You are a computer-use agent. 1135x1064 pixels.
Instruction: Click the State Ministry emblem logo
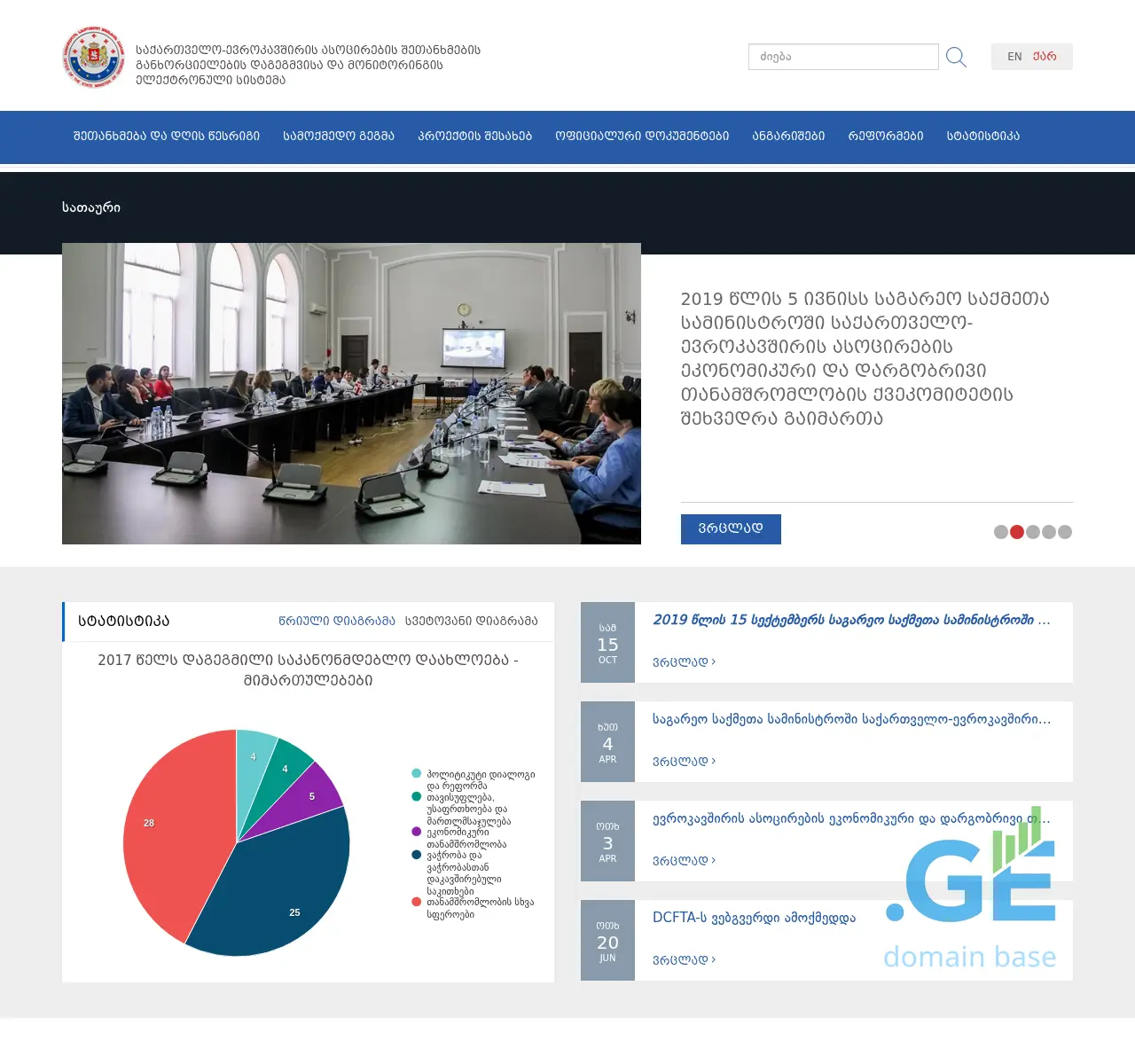tap(94, 57)
